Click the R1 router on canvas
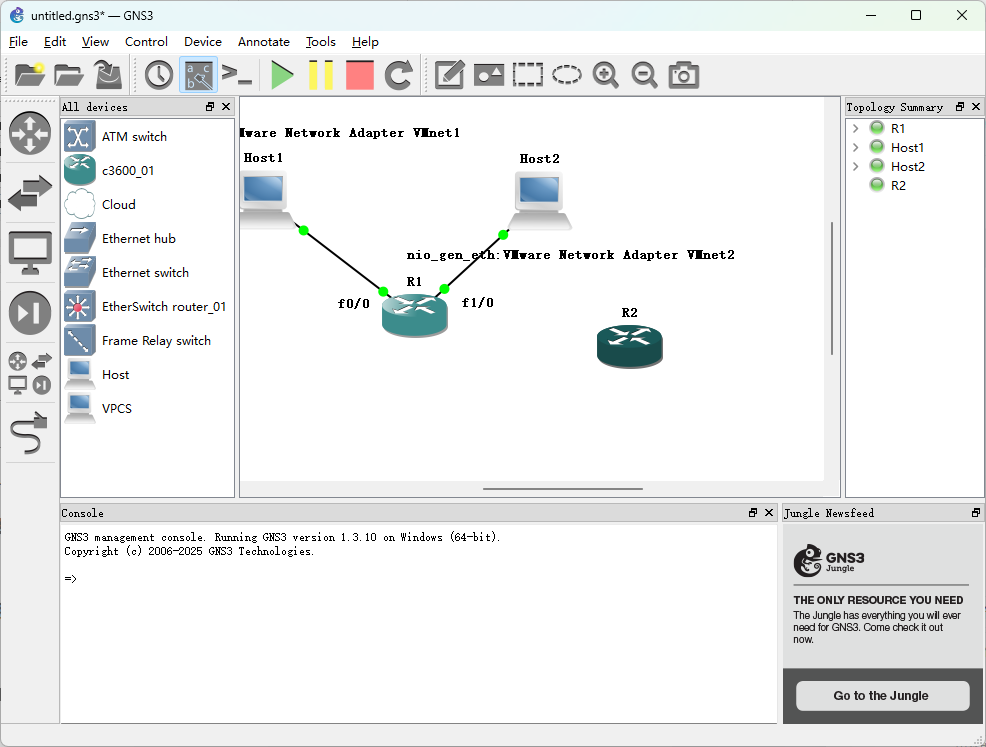The image size is (986, 747). click(414, 314)
